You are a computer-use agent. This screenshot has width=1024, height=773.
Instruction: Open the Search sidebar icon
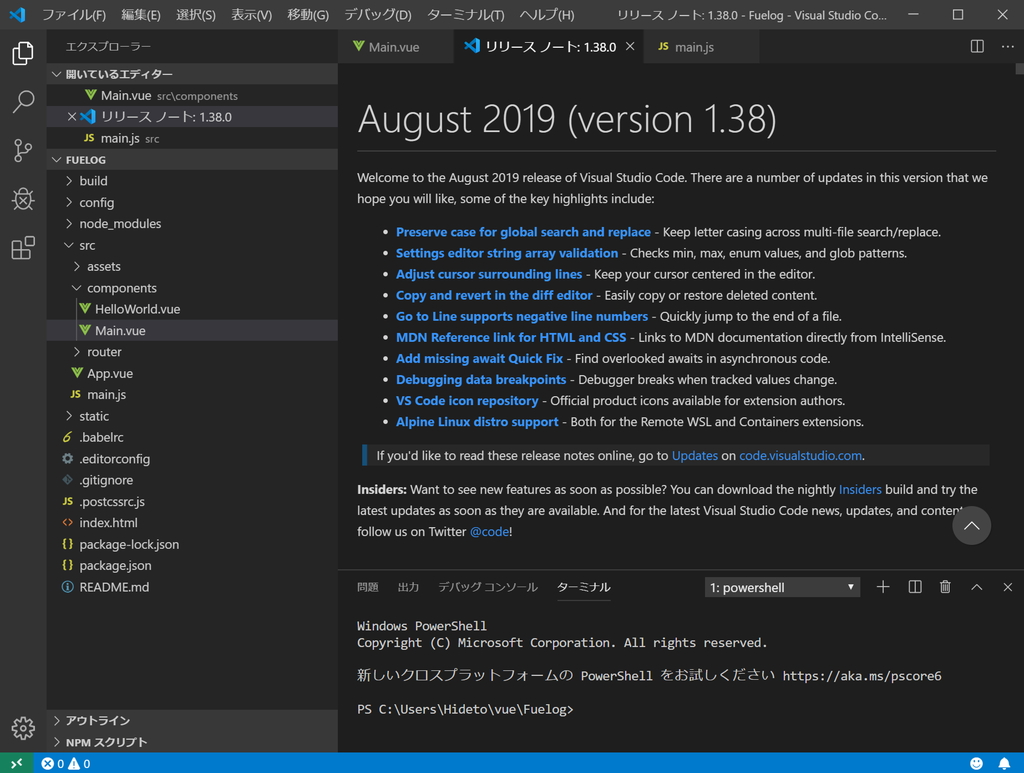[22, 101]
